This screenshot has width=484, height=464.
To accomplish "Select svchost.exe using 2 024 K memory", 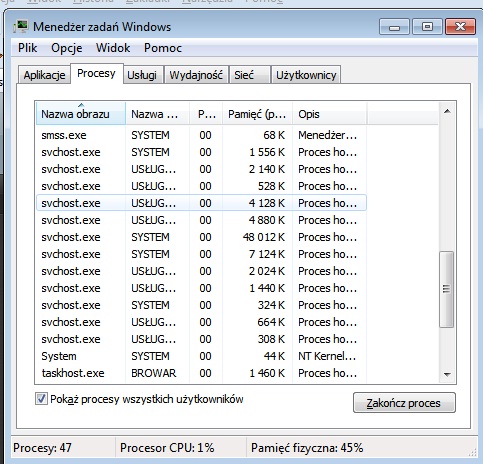I will [201, 271].
